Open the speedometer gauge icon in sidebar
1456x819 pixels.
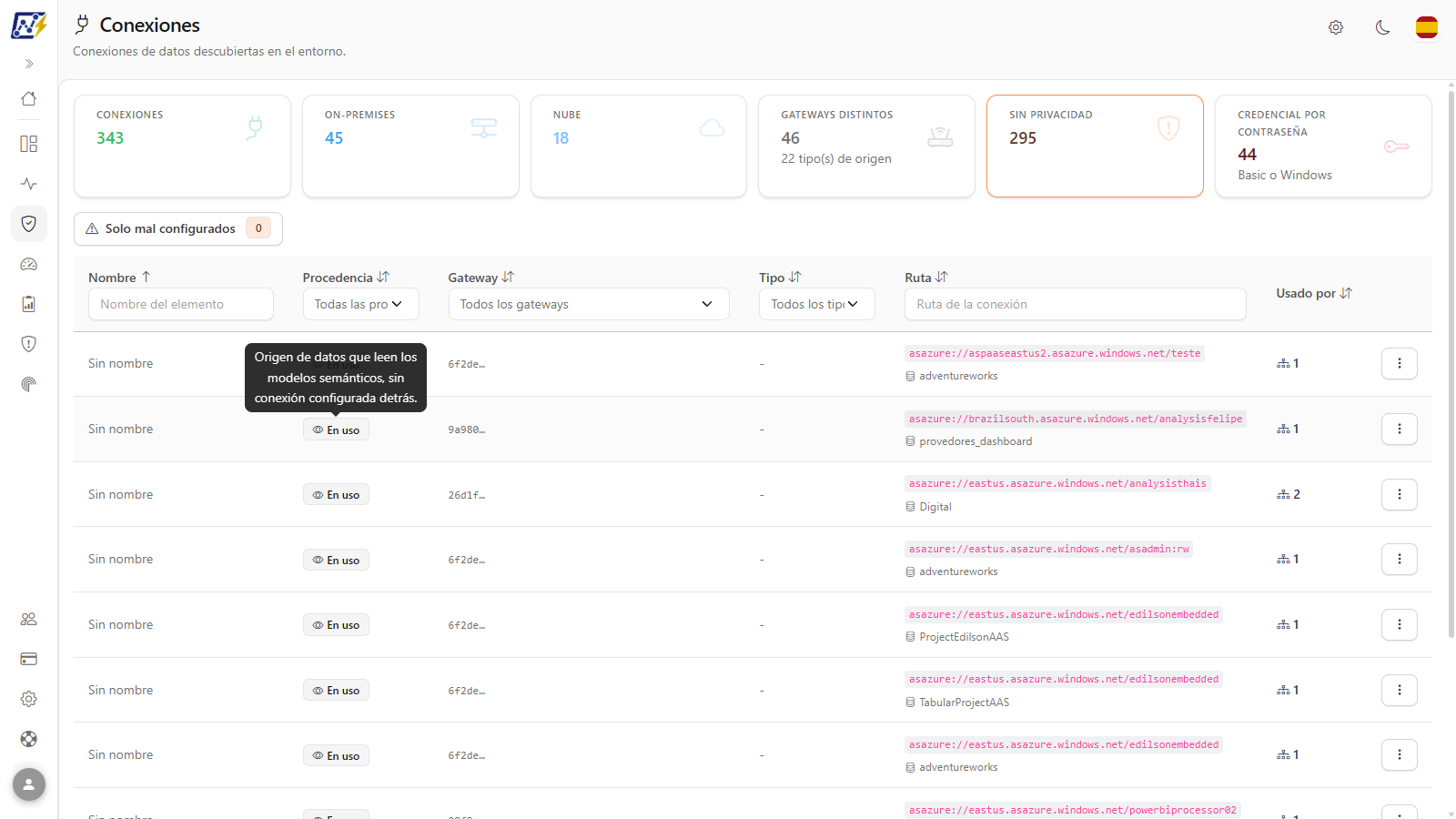tap(29, 264)
